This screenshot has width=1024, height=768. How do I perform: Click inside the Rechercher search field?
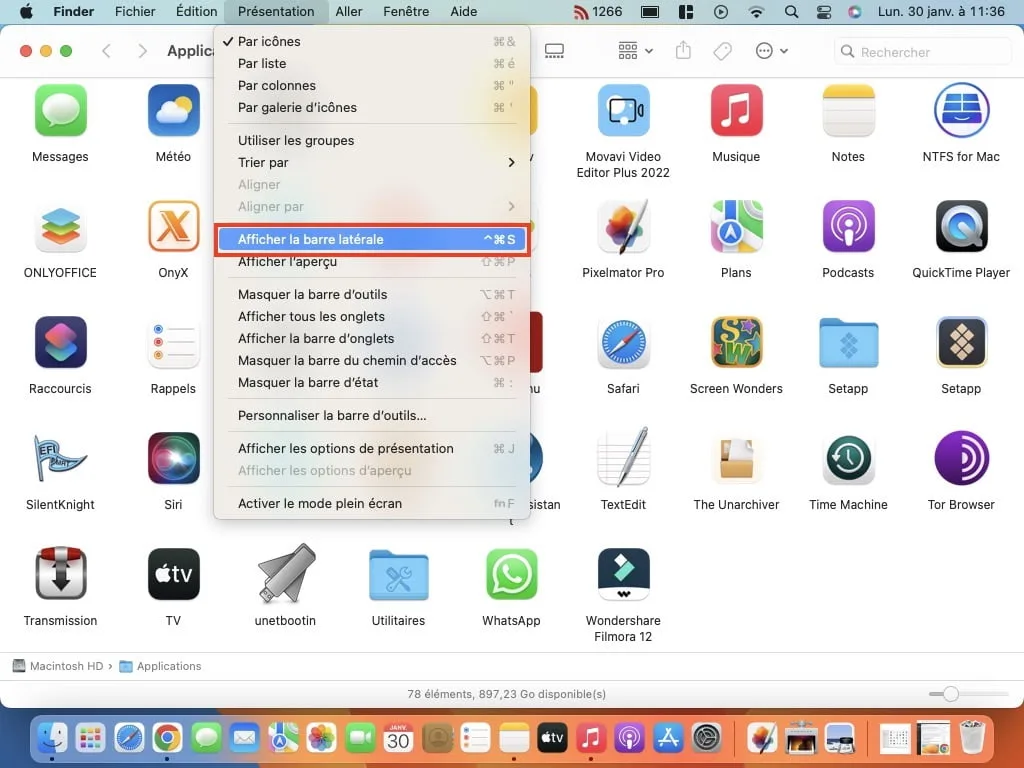(x=920, y=51)
